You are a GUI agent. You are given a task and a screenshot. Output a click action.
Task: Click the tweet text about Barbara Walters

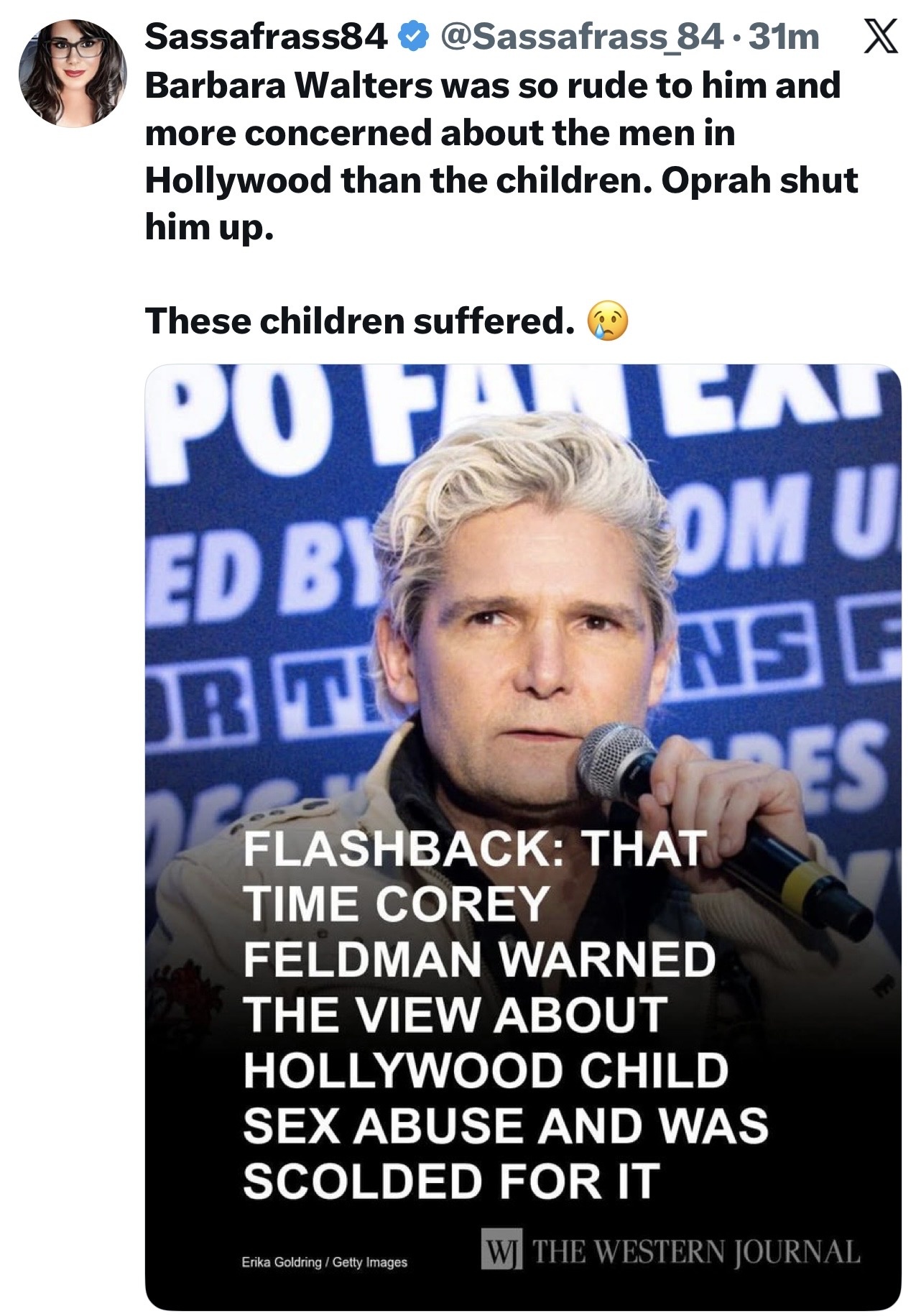tap(501, 156)
